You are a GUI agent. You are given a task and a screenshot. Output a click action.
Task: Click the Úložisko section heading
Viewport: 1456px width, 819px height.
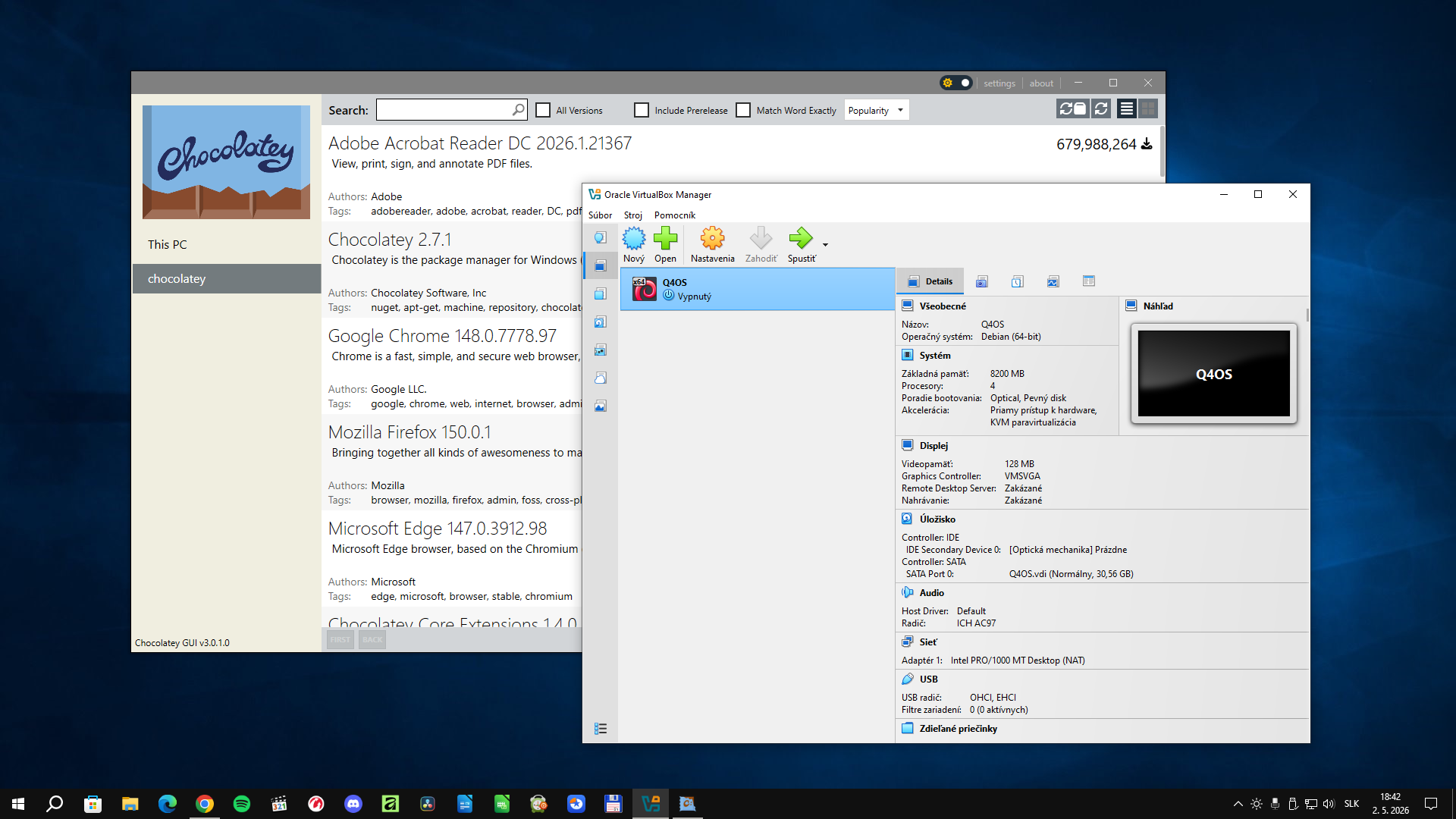(x=937, y=519)
